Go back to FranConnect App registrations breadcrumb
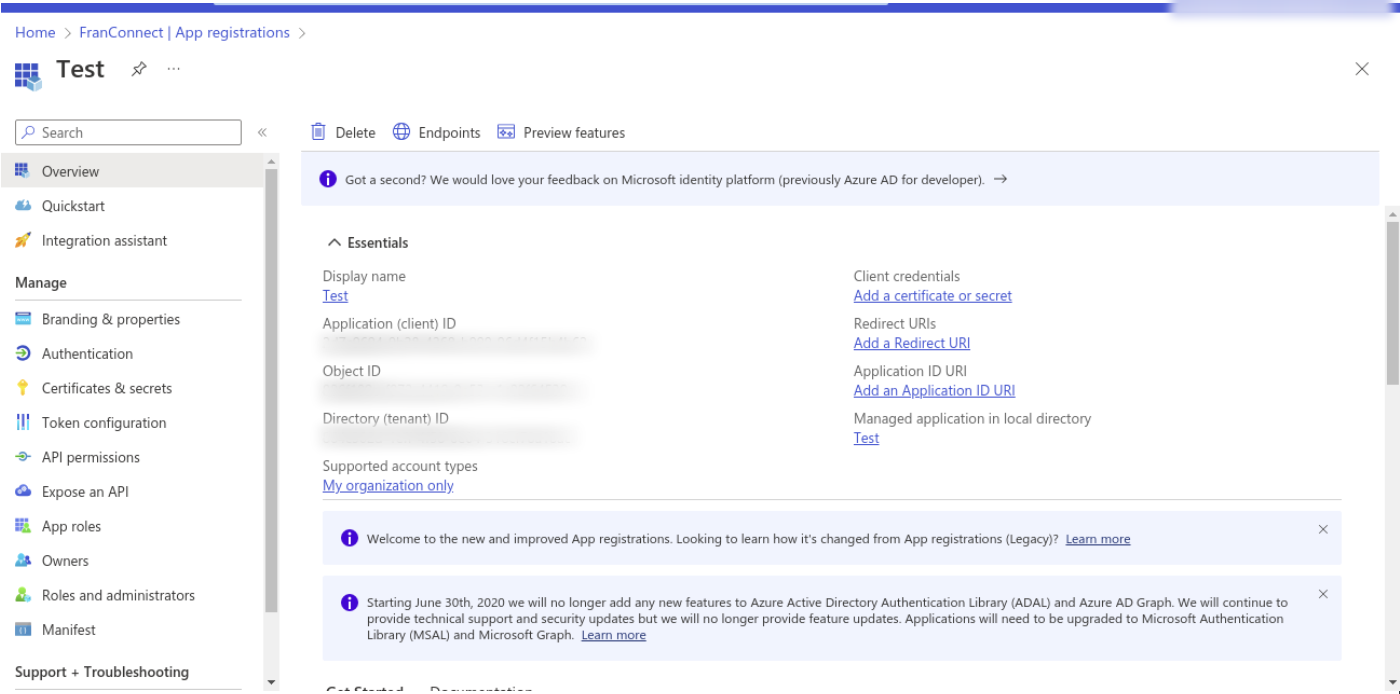The width and height of the screenshot is (1400, 694). (x=184, y=32)
